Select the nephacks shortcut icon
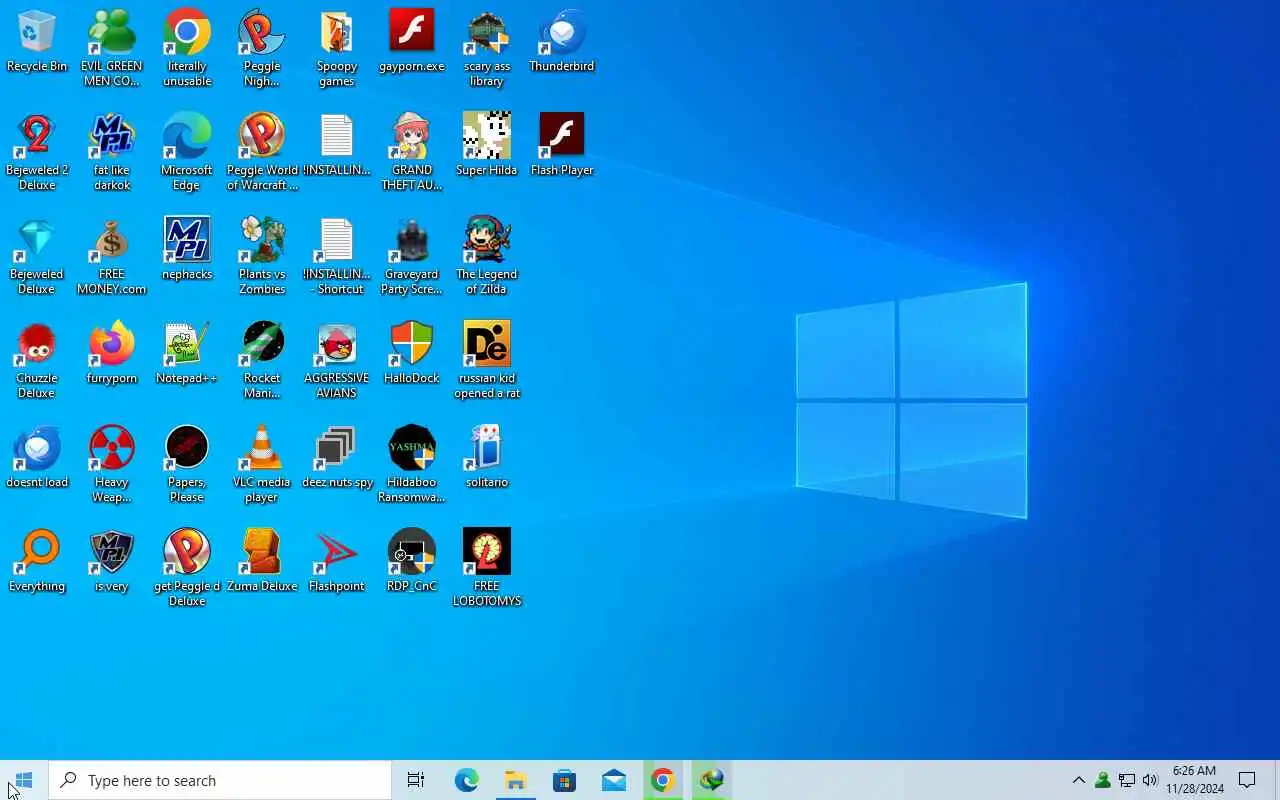The image size is (1280, 800). (x=187, y=250)
